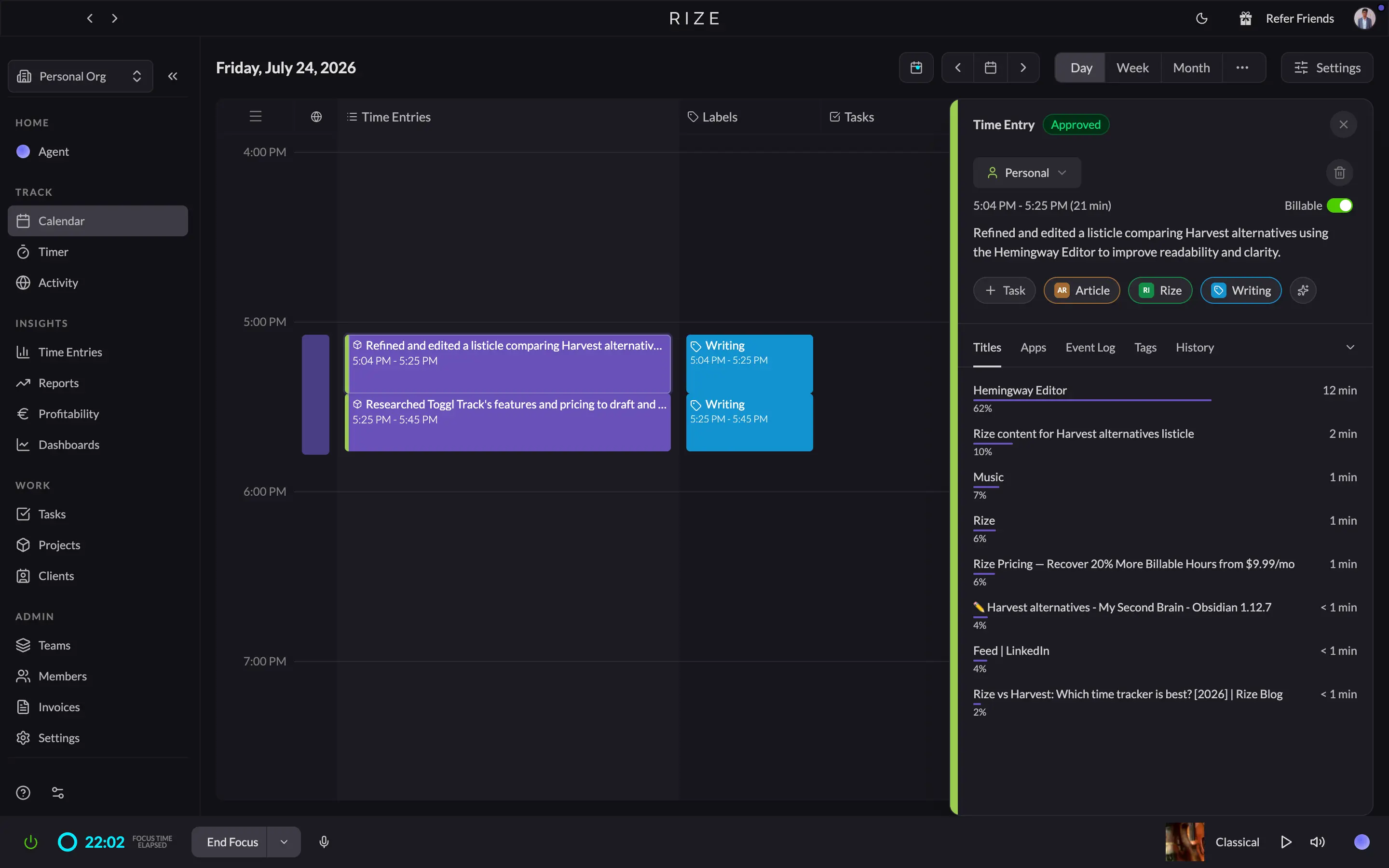Toggle the microphone icon

coord(324,842)
